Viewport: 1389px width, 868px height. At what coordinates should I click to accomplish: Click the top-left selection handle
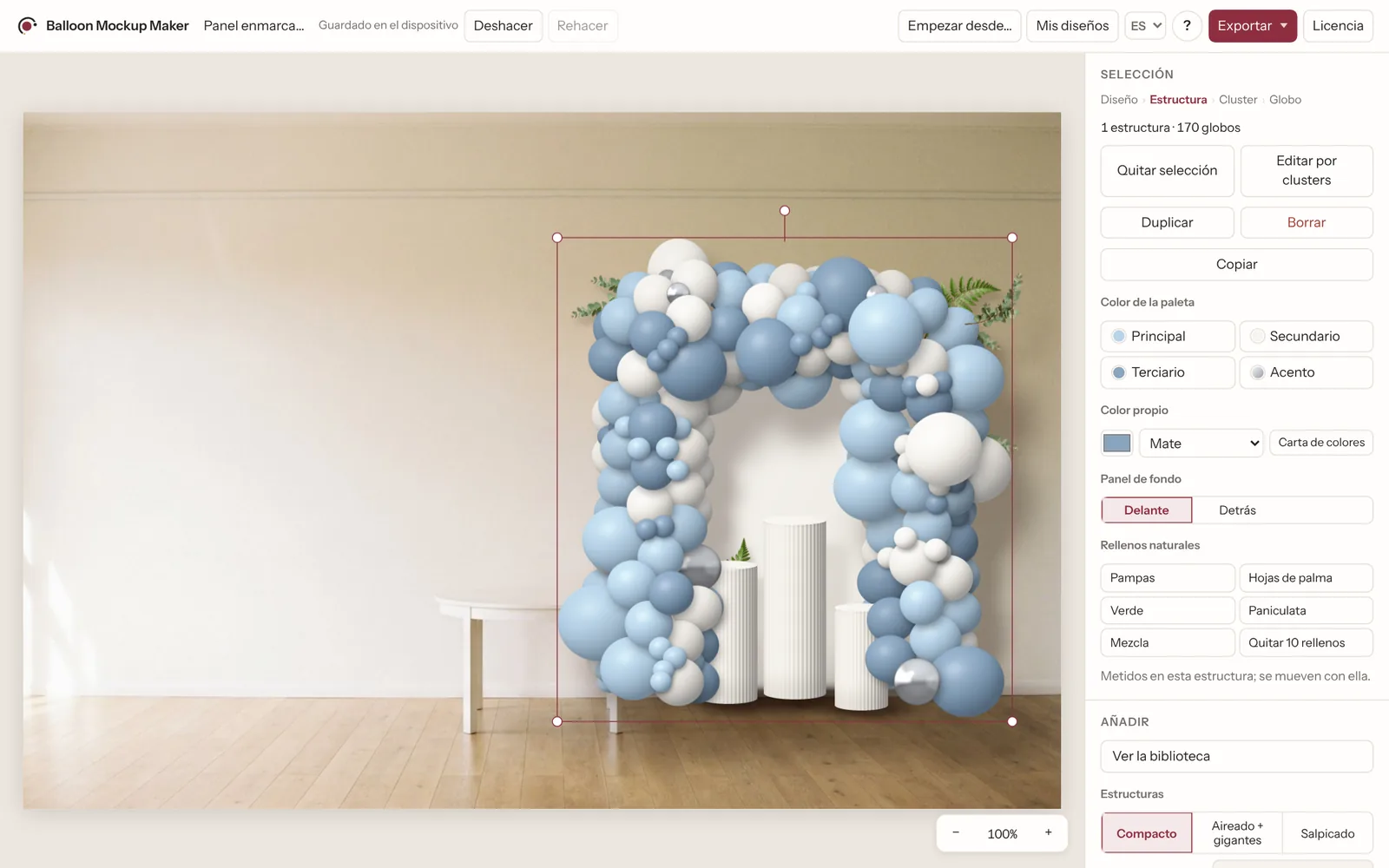tap(557, 238)
